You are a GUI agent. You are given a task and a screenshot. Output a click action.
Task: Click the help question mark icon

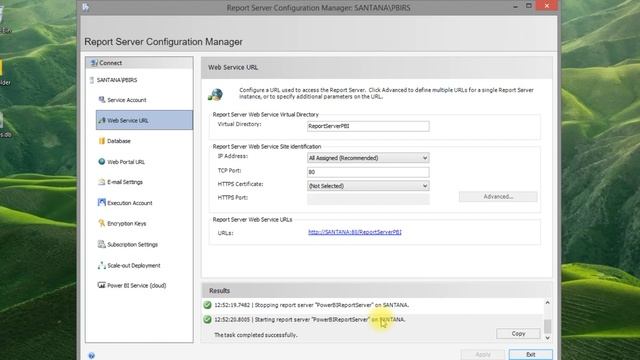coord(91,356)
